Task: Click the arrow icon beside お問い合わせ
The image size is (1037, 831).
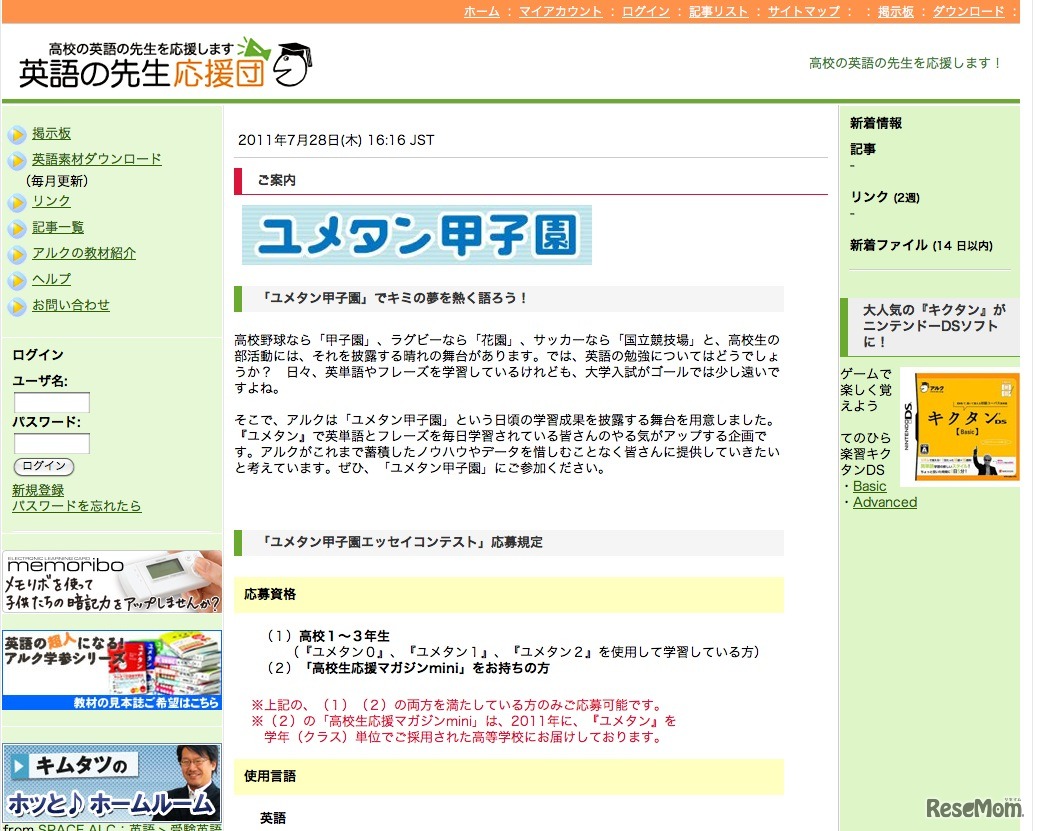Action: tap(17, 307)
